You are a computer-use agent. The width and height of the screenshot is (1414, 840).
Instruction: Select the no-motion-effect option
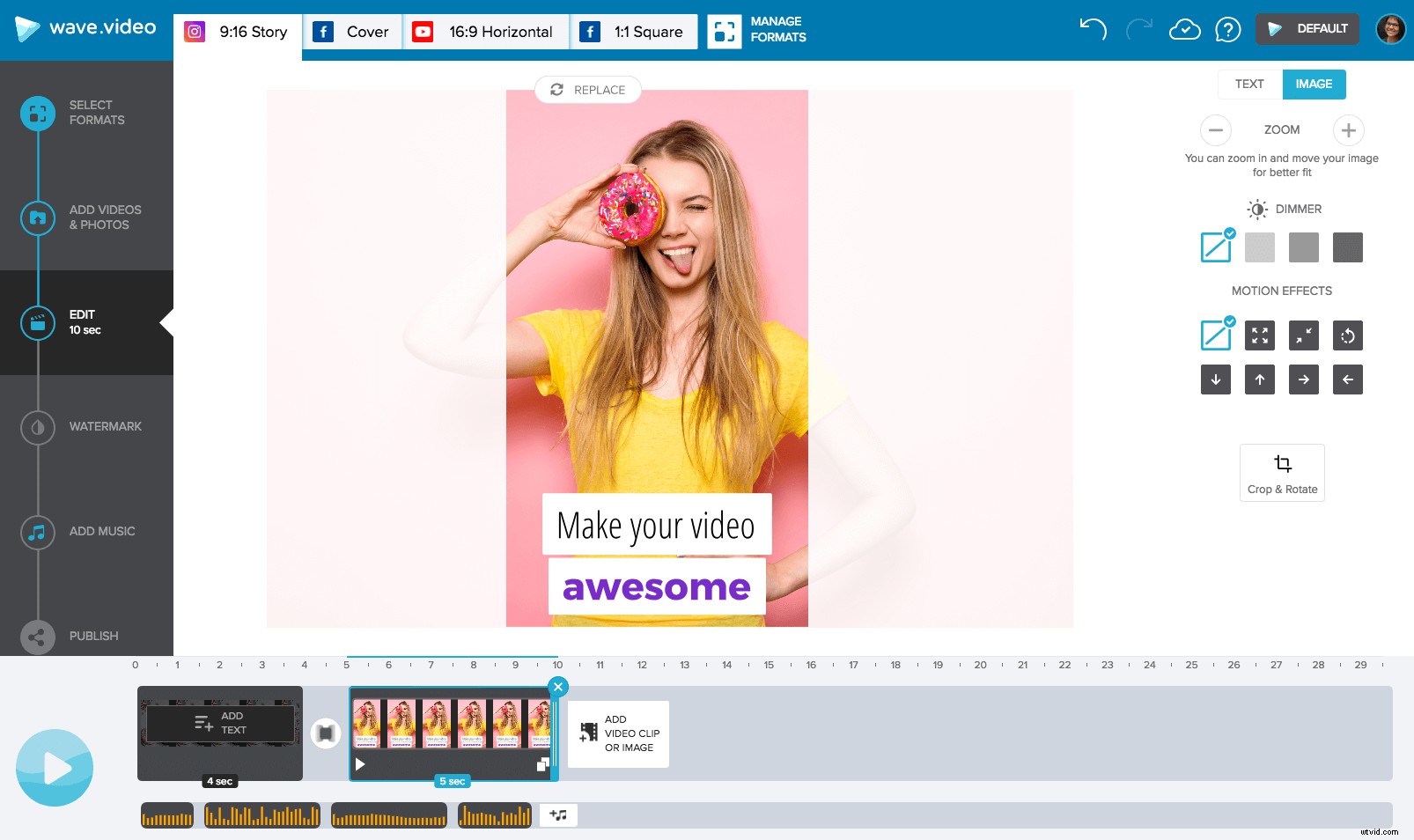[x=1216, y=335]
